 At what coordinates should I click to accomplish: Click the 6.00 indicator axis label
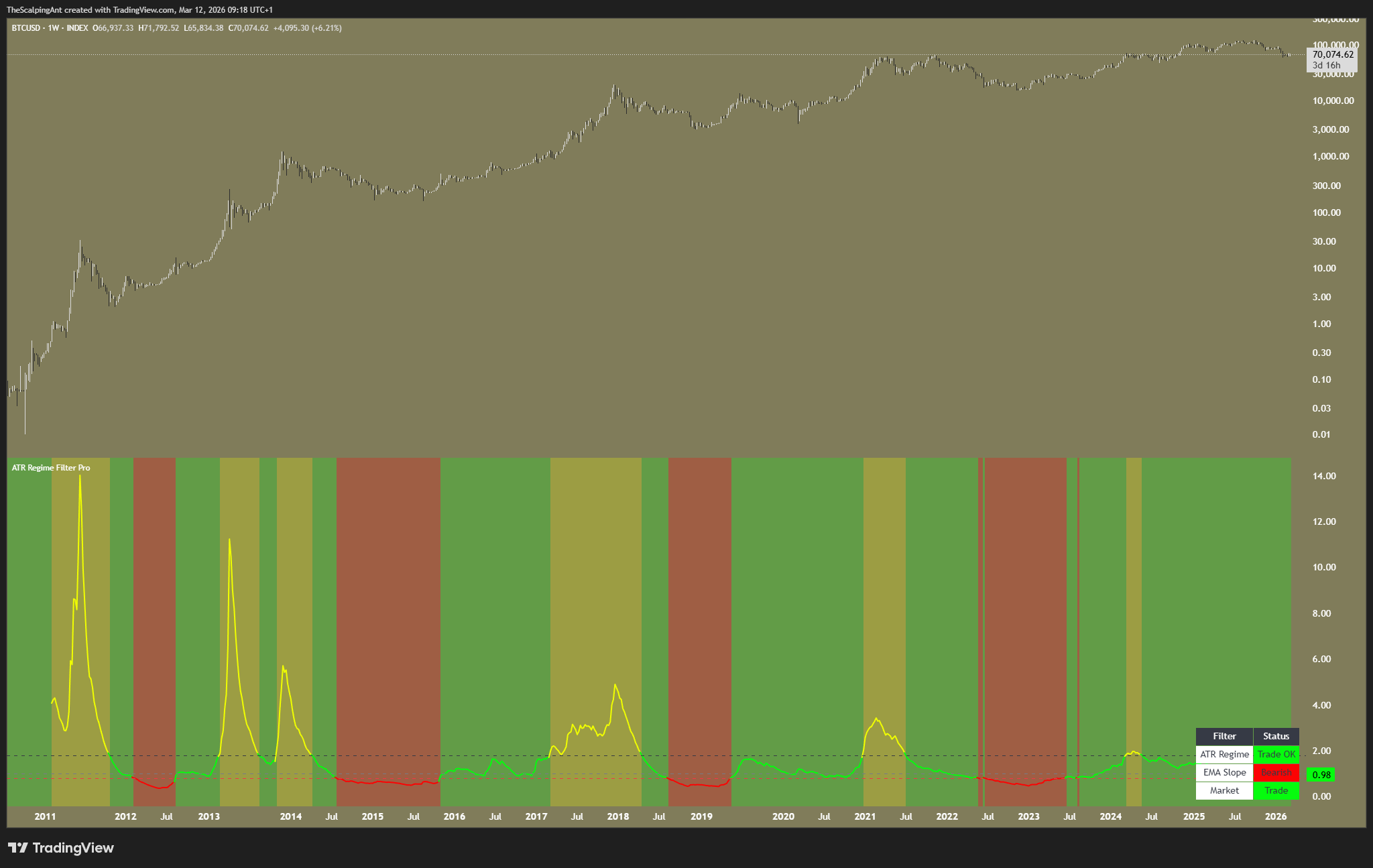(1321, 659)
